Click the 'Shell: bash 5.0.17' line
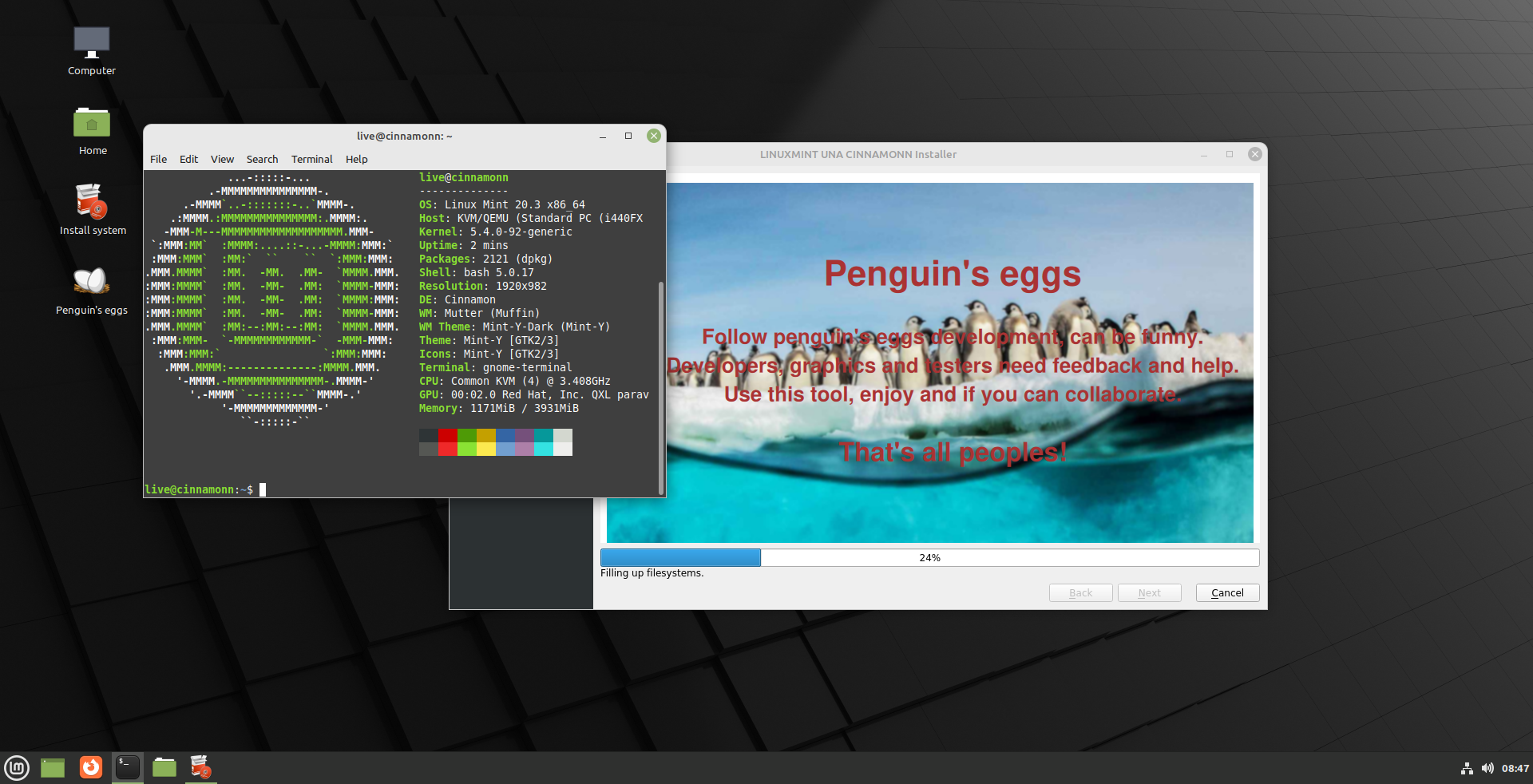This screenshot has width=1533, height=784. coord(477,272)
